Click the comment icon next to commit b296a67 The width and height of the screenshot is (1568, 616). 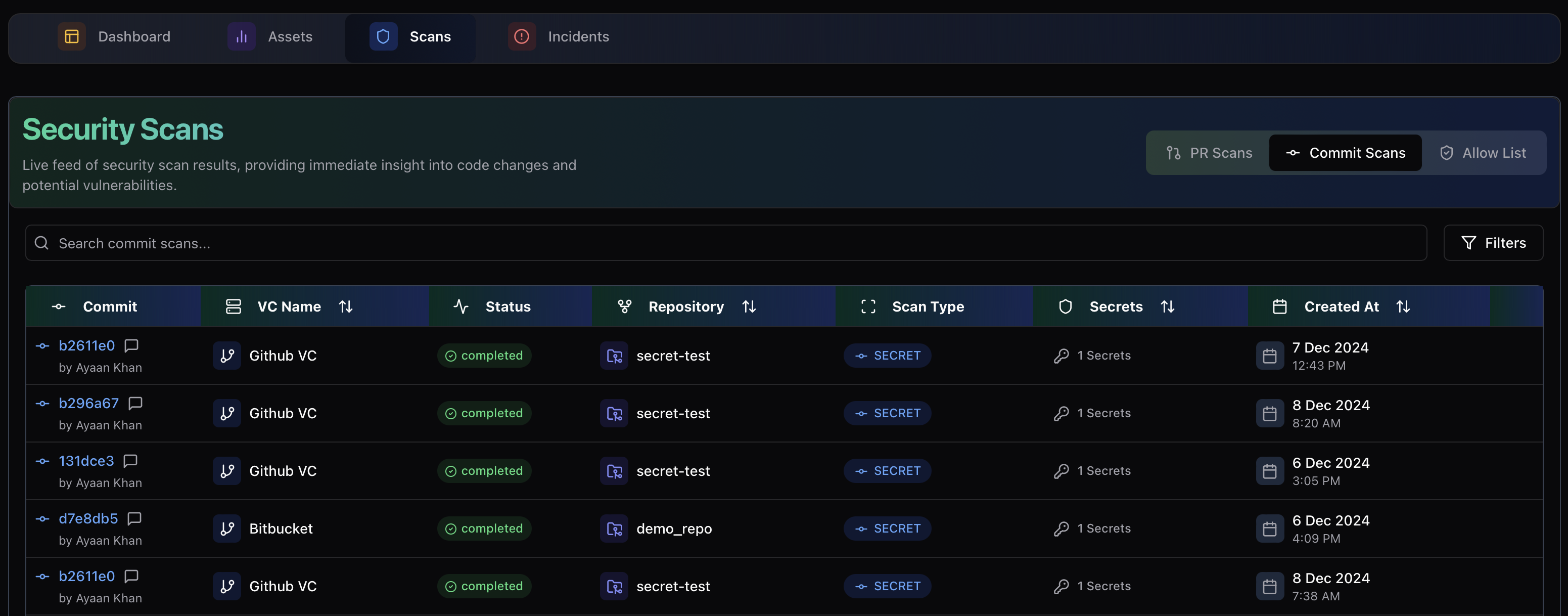[x=136, y=403]
